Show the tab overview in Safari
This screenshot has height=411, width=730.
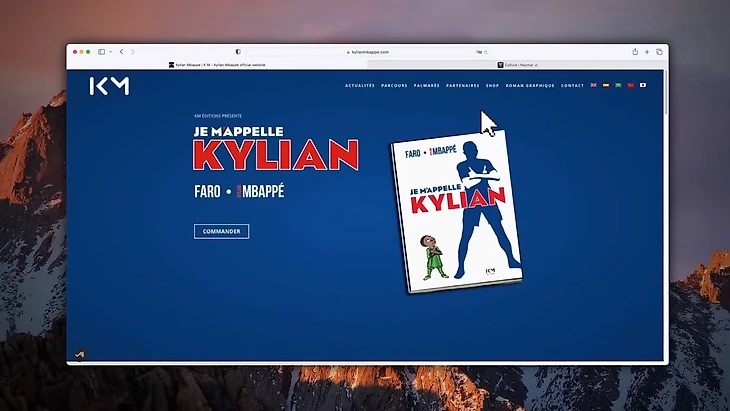click(x=660, y=51)
